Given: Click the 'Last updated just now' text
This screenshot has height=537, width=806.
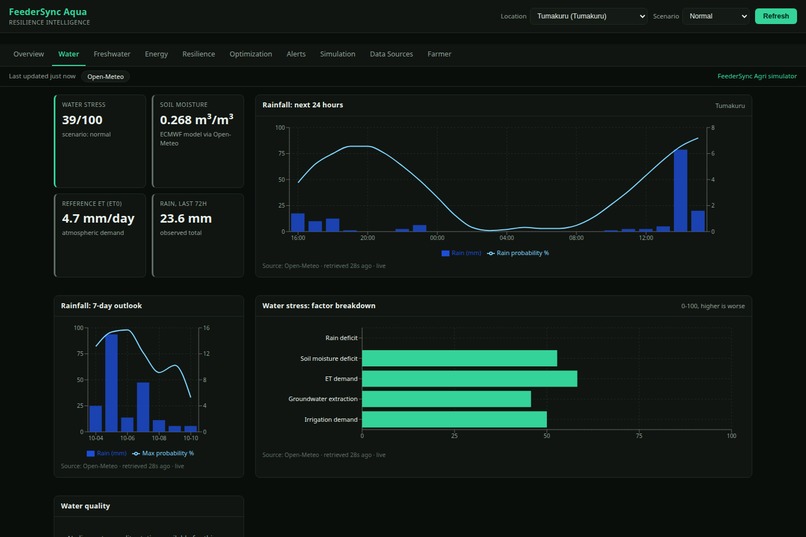Looking at the screenshot, I should (x=42, y=76).
